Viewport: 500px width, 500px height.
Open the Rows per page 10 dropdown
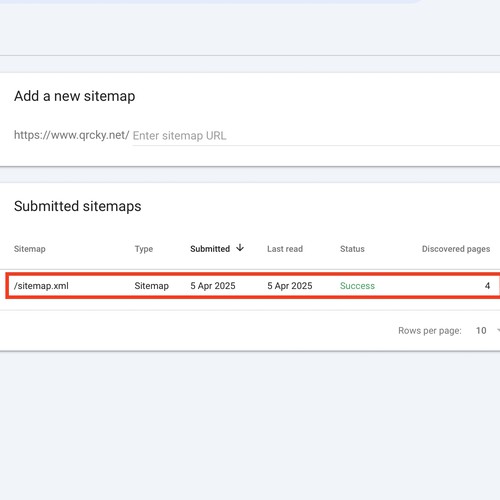[x=488, y=331]
